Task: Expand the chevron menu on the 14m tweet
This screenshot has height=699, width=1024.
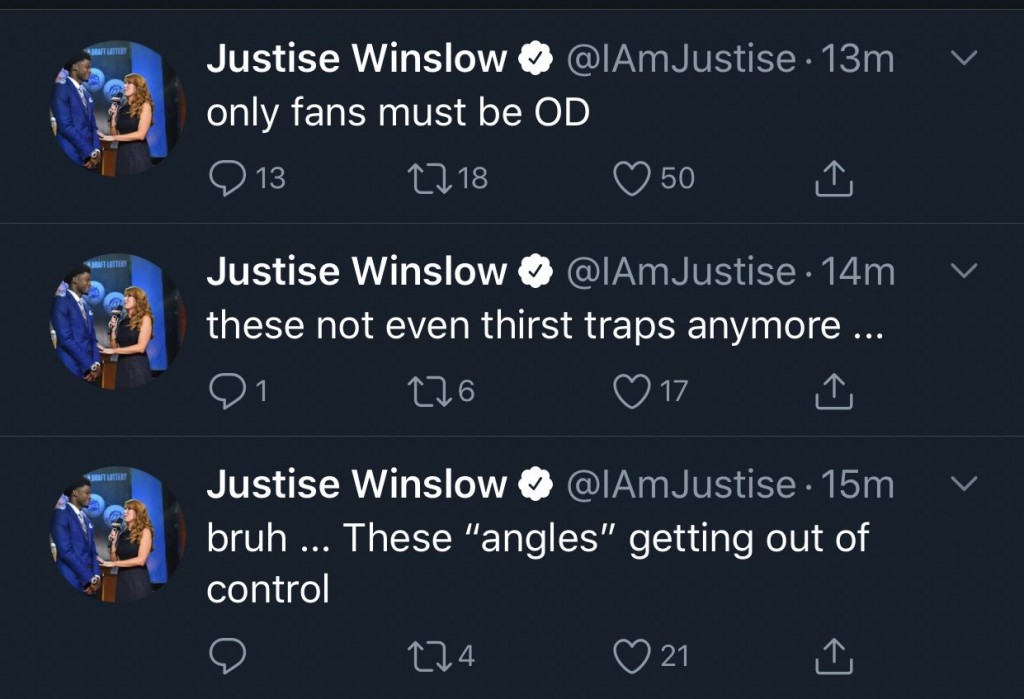Action: (962, 271)
